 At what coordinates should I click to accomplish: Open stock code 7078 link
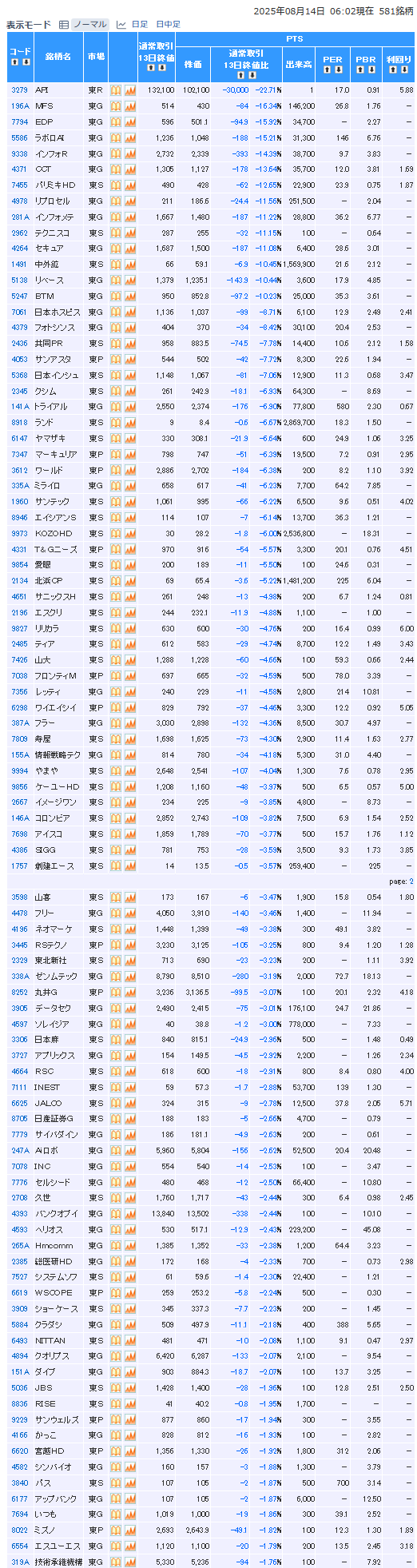(x=20, y=1166)
